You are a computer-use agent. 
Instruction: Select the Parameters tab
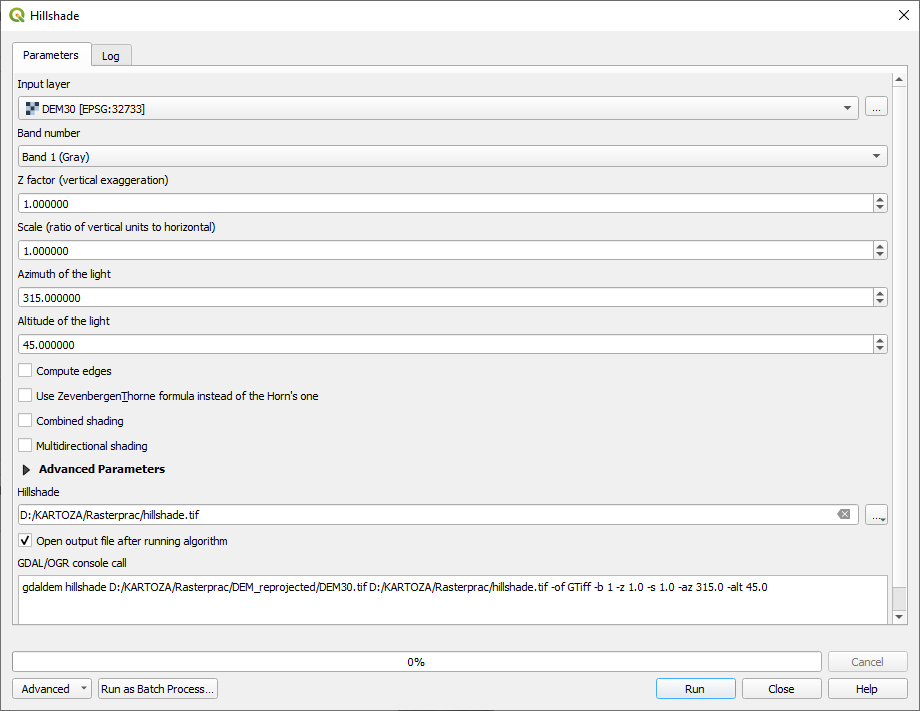click(x=51, y=55)
